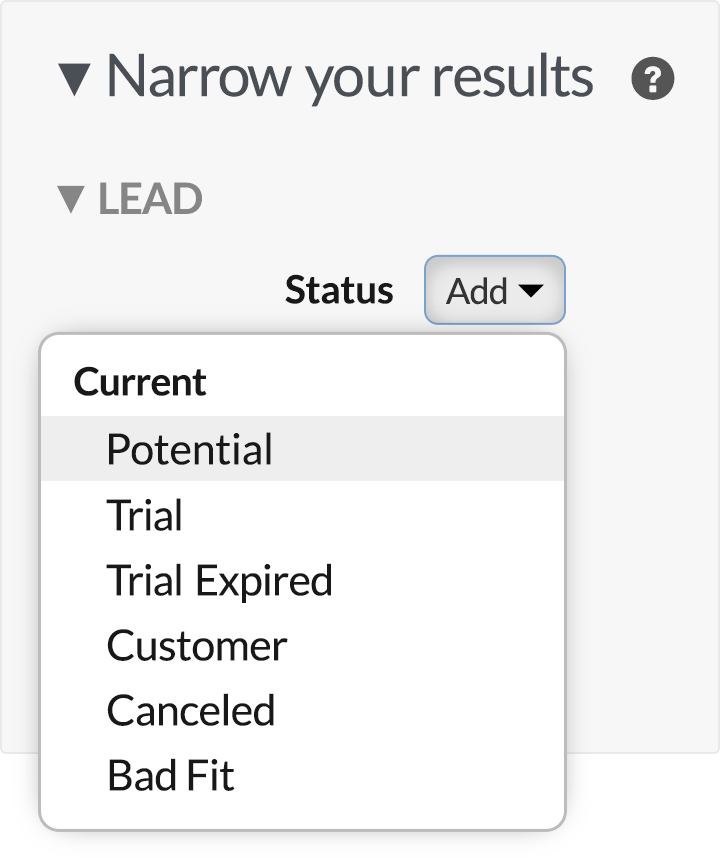The width and height of the screenshot is (720, 858).
Task: Click empty gray area left of Status label
Action: (x=164, y=290)
